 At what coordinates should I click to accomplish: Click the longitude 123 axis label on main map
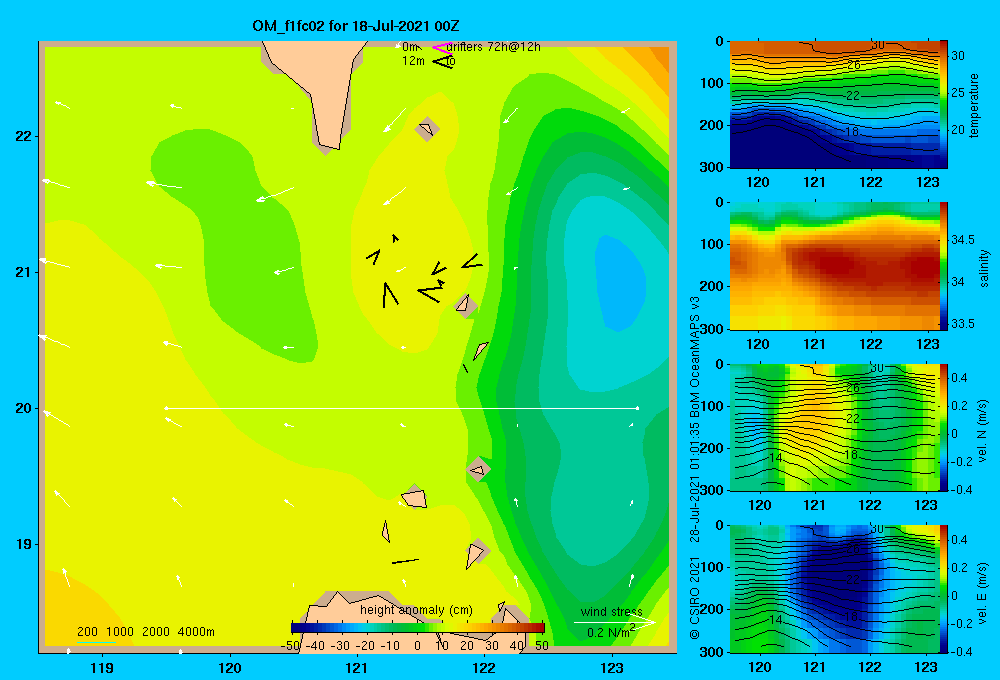[612, 668]
